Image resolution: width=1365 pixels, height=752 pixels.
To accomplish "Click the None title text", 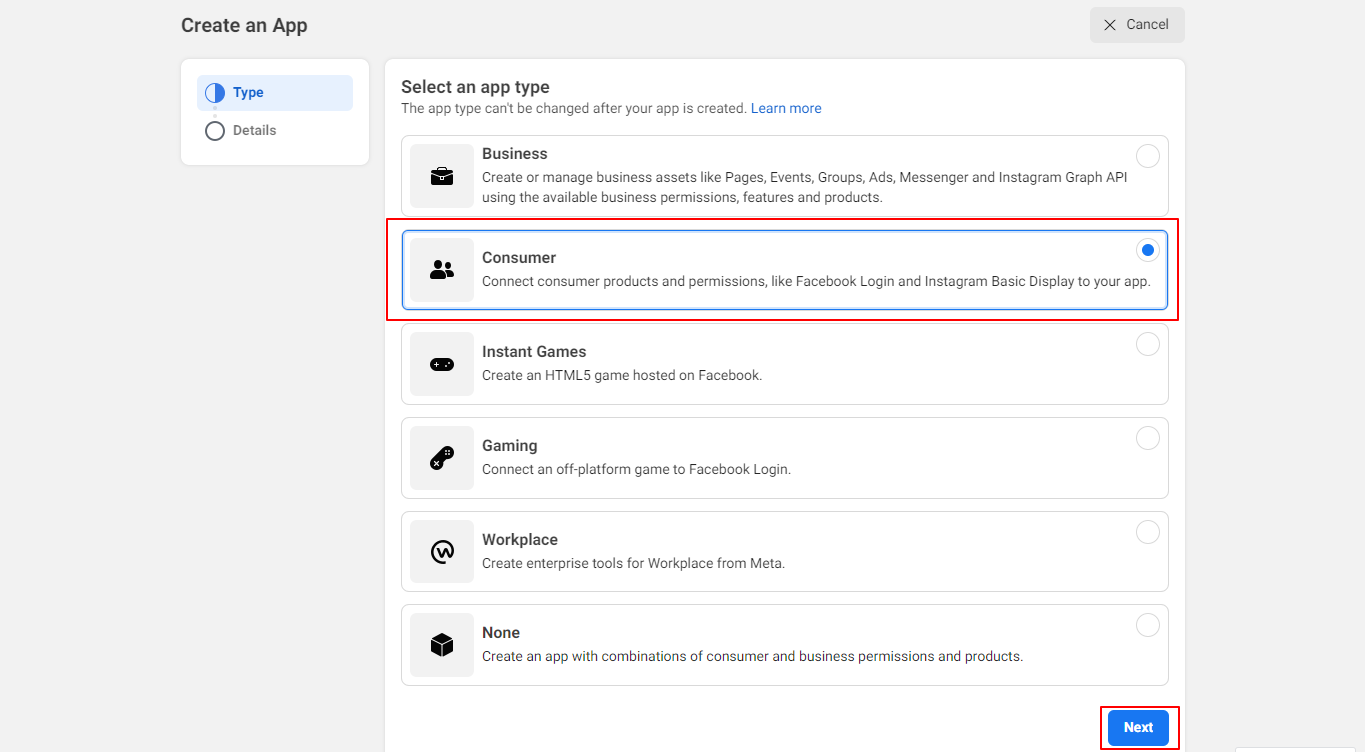I will coord(501,633).
